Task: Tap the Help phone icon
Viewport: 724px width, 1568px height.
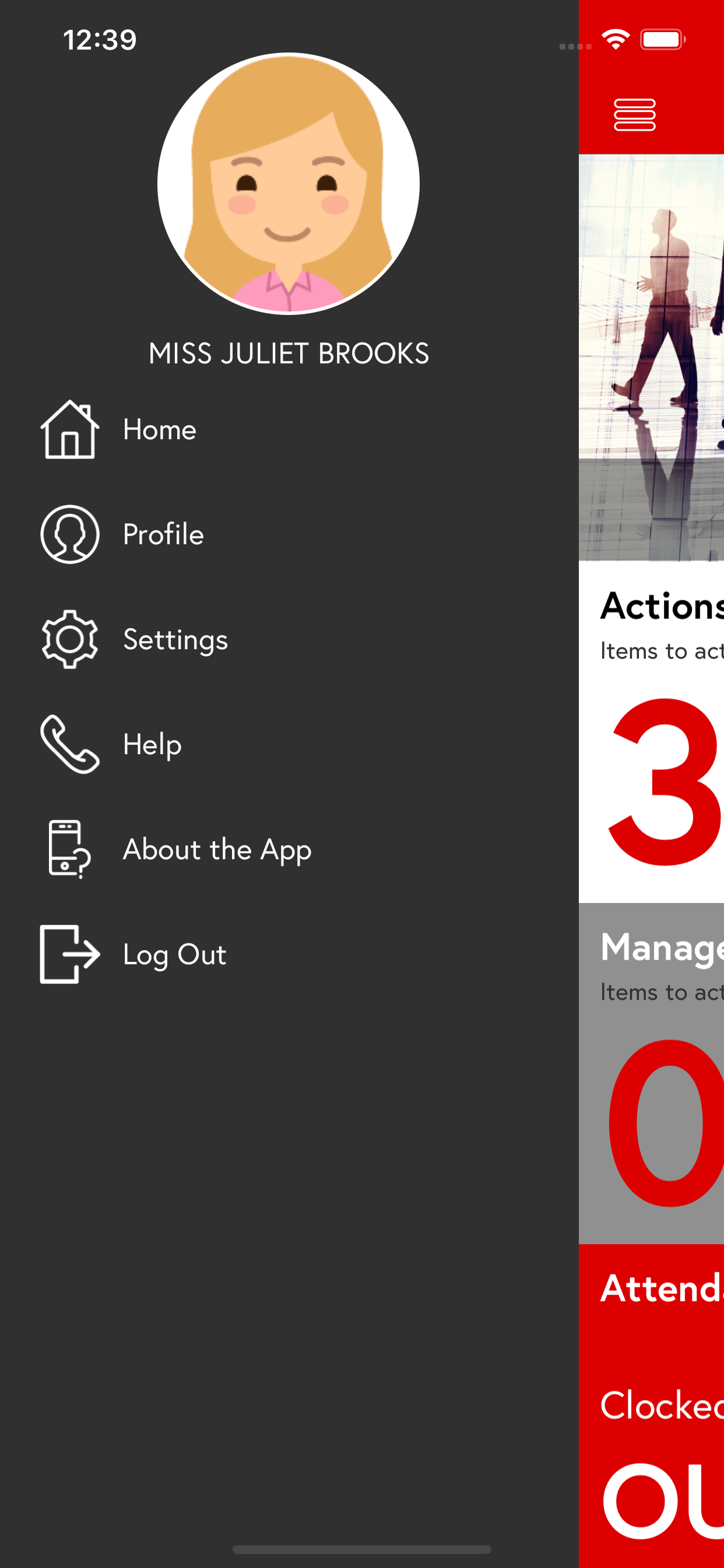Action: point(70,744)
